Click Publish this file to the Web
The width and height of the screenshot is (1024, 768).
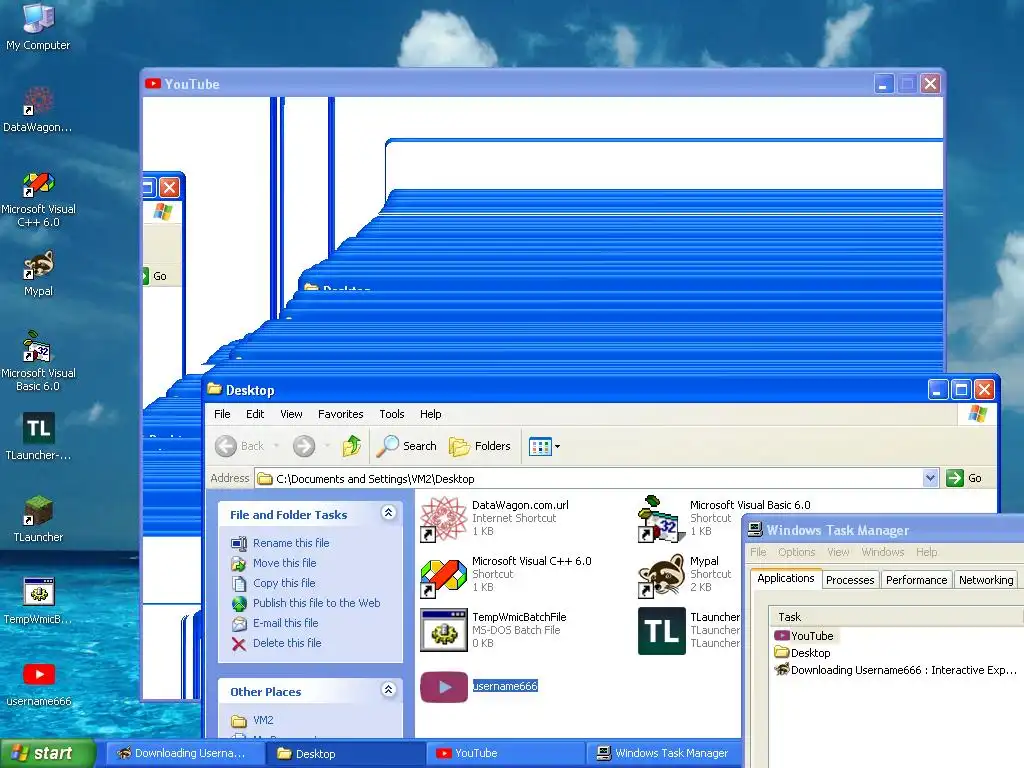pos(316,603)
